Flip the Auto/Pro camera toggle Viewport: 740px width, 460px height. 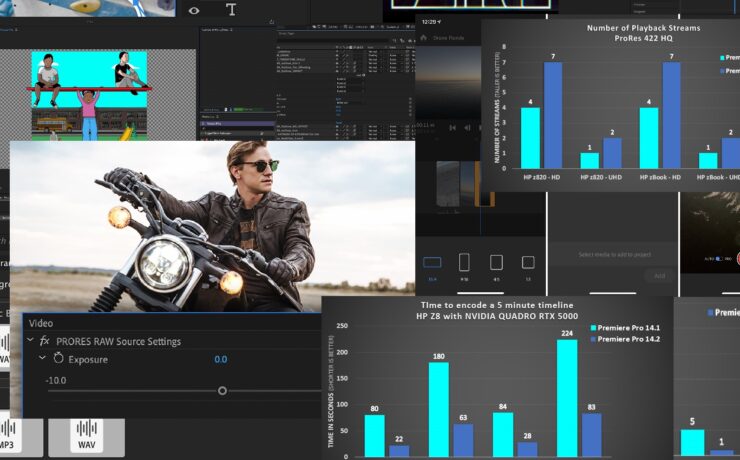[719, 259]
